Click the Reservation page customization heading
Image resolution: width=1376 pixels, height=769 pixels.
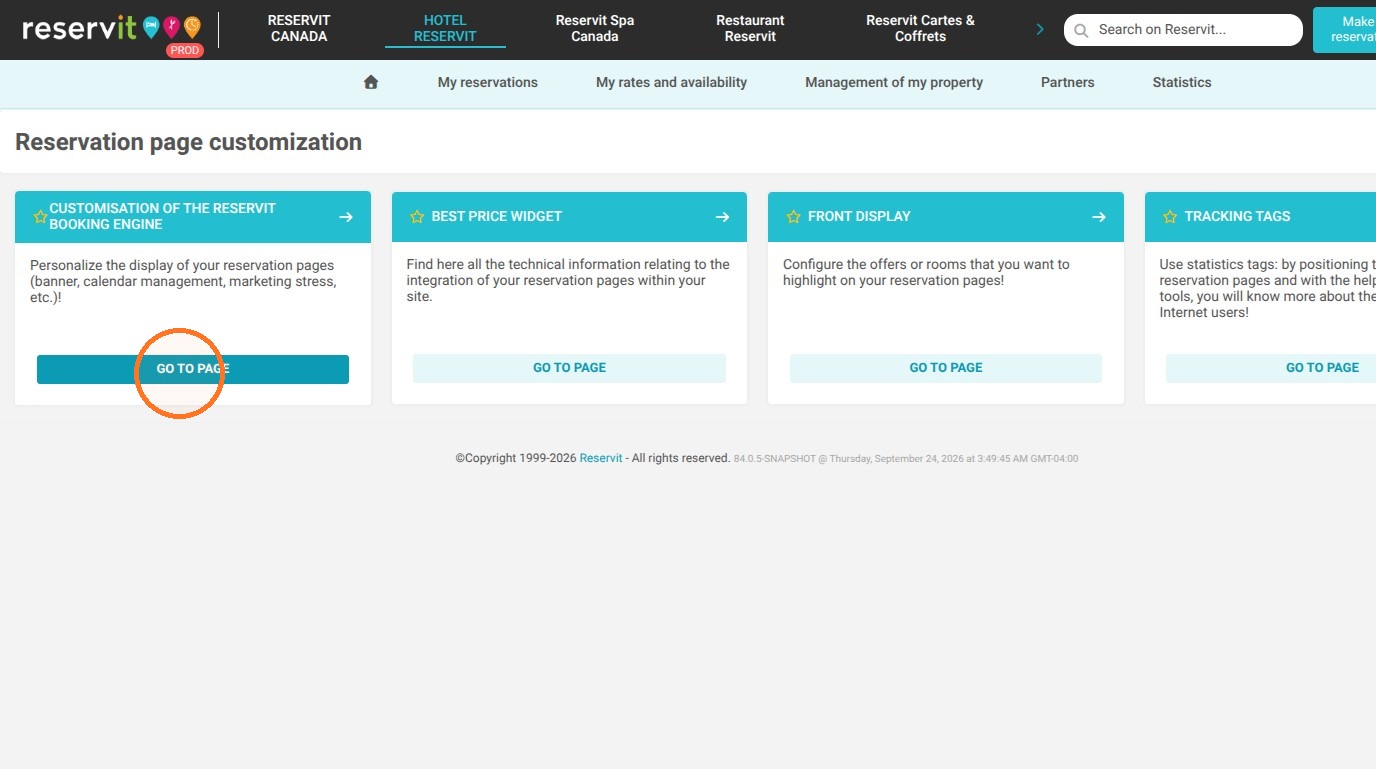(188, 142)
